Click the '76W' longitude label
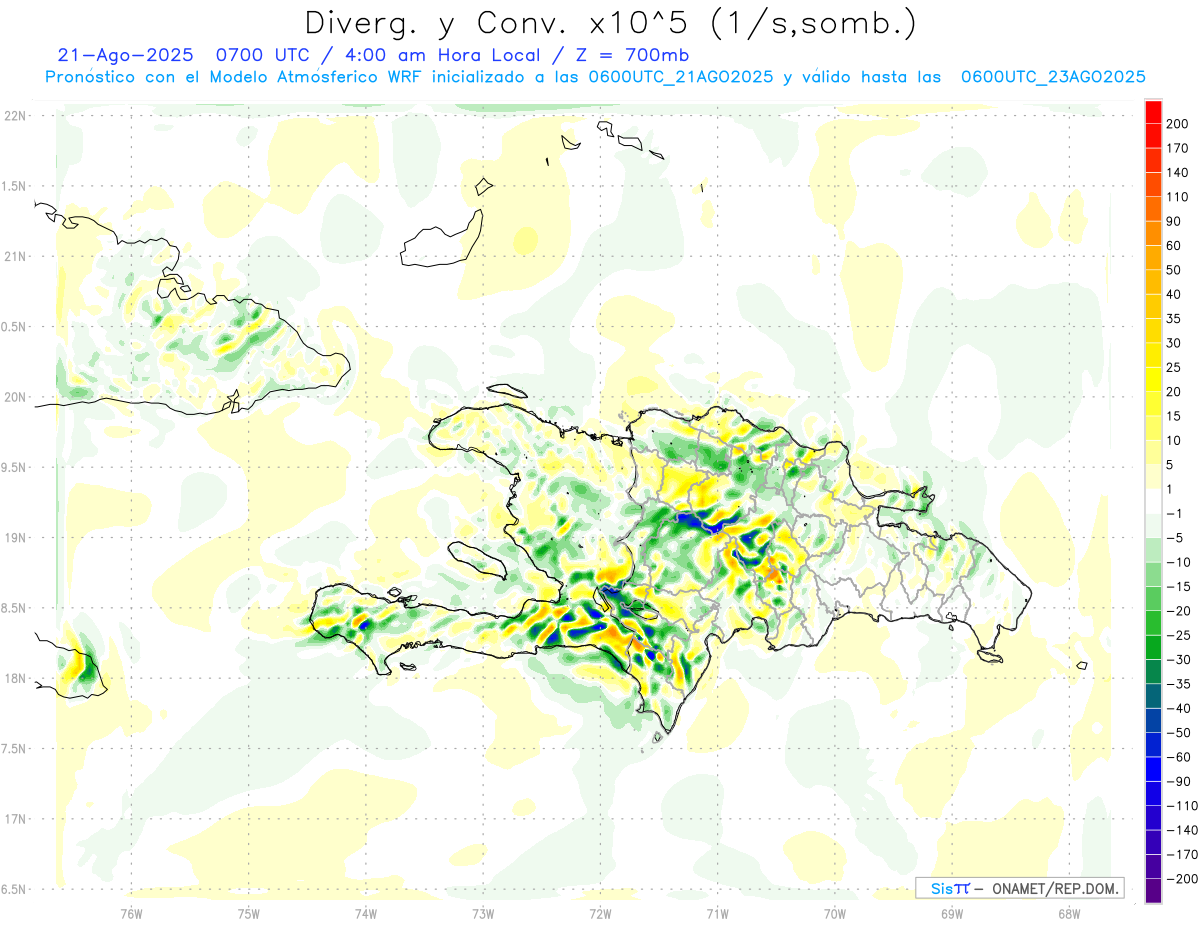Screen dimensions: 1200x927 click(131, 913)
